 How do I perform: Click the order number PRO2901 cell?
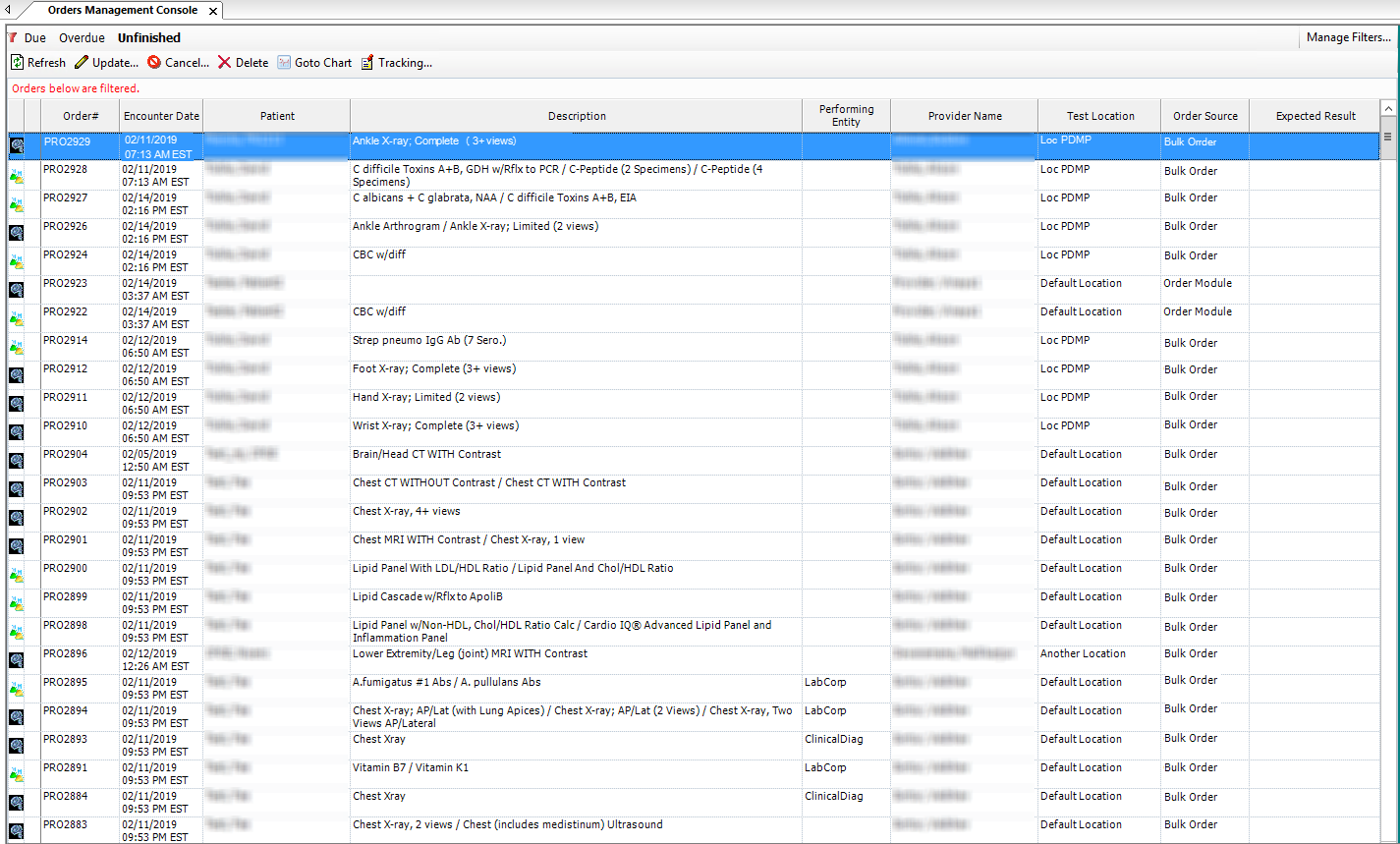click(66, 540)
